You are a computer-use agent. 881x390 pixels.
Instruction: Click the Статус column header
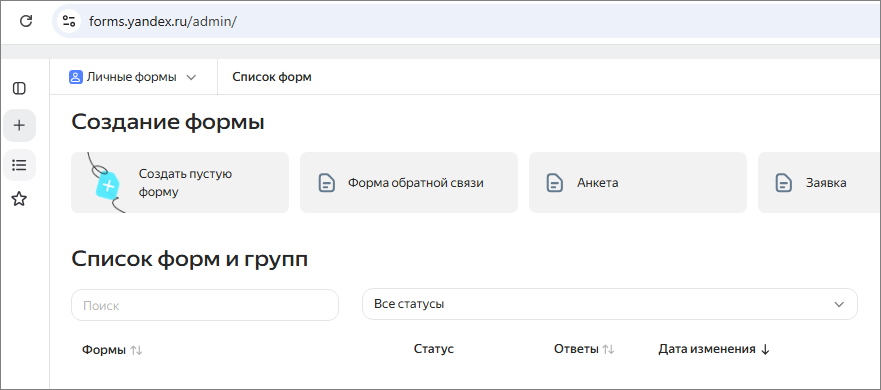point(434,349)
